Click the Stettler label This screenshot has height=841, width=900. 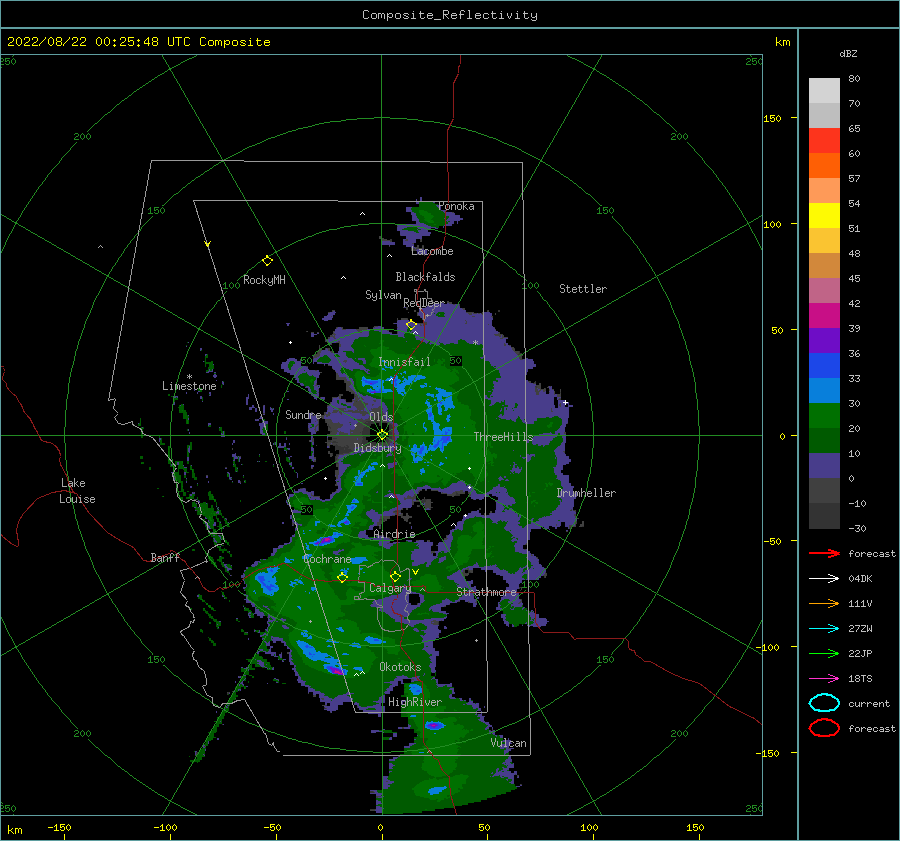[583, 289]
